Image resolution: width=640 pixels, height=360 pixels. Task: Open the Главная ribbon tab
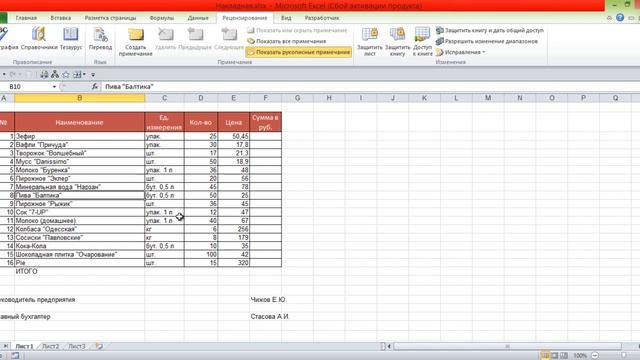point(26,18)
